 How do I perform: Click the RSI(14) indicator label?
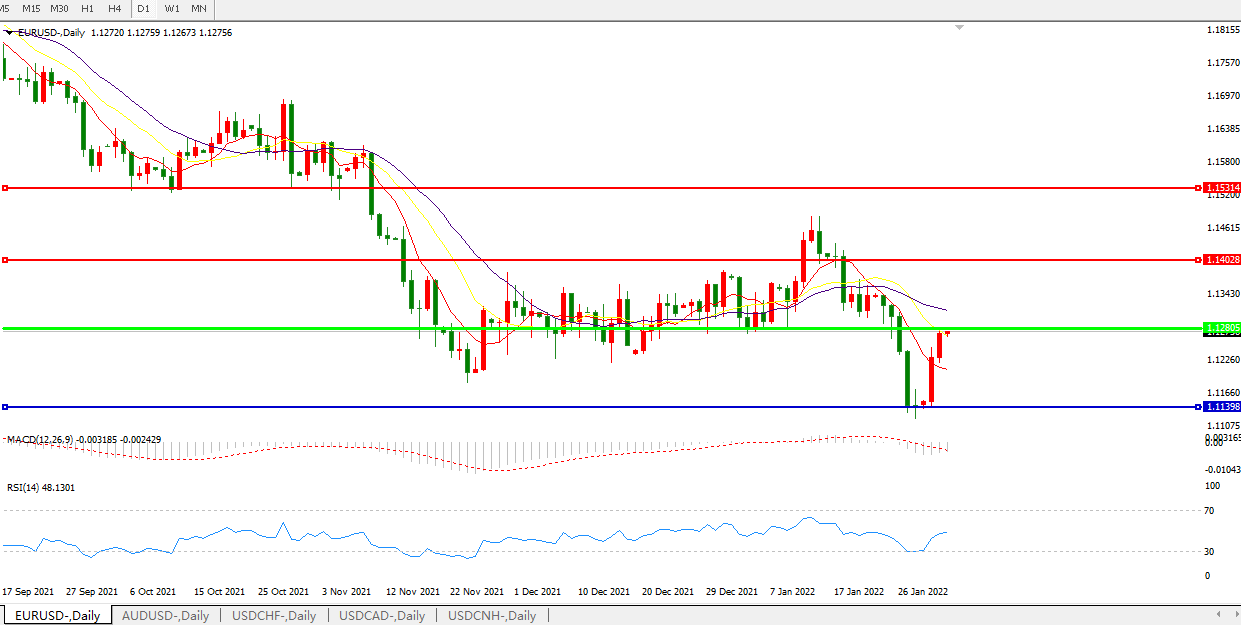click(x=39, y=488)
